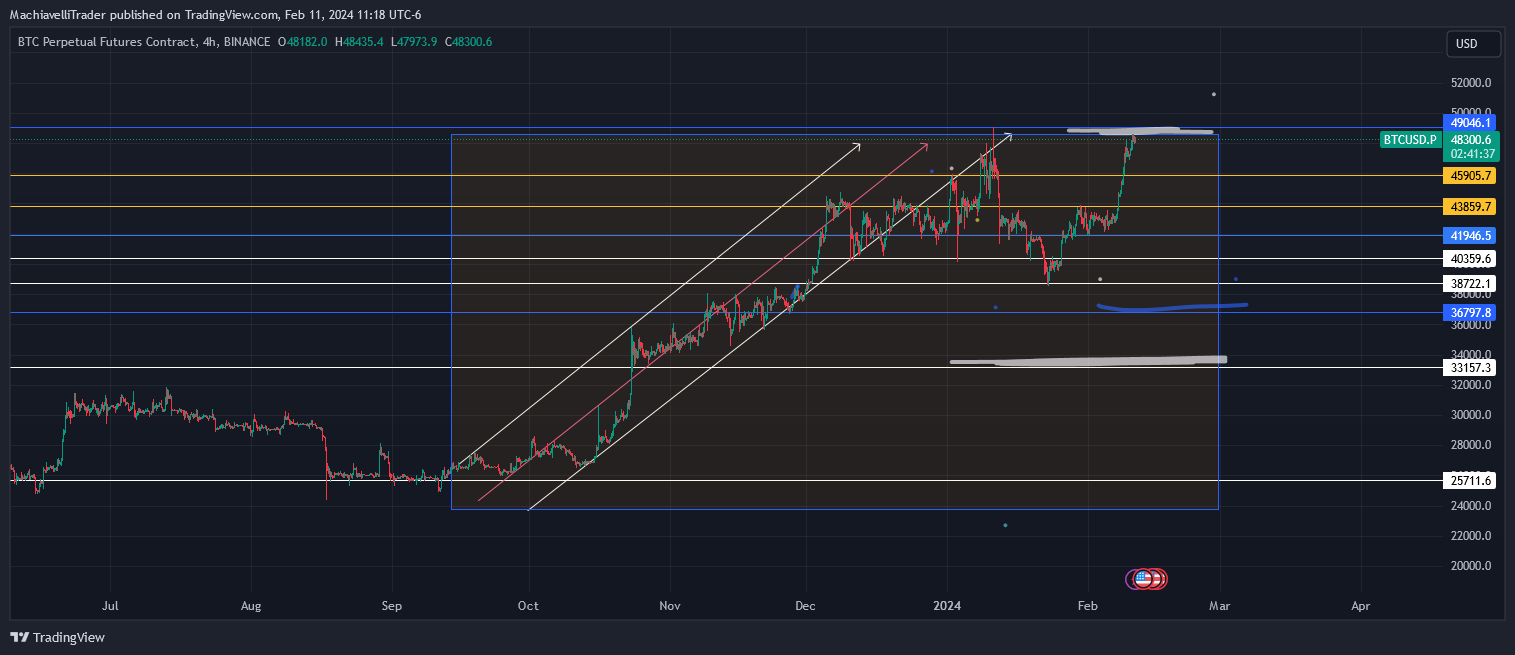Click the Jul label on time axis
The image size is (1515, 655).
pos(110,606)
